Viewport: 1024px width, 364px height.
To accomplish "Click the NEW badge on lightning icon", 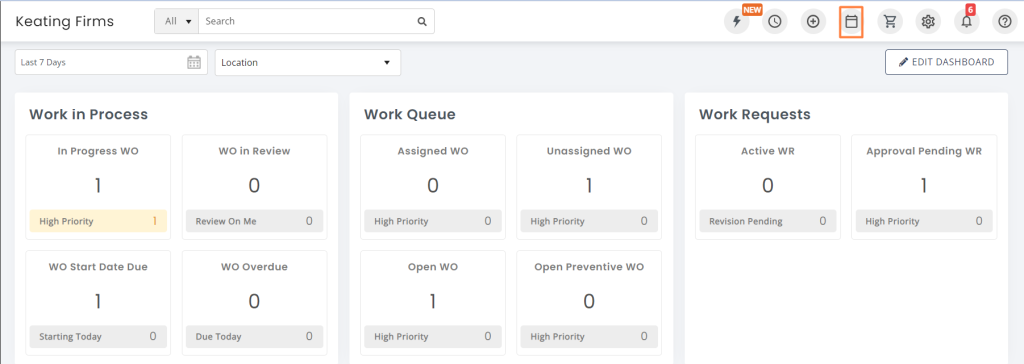I will [x=752, y=10].
